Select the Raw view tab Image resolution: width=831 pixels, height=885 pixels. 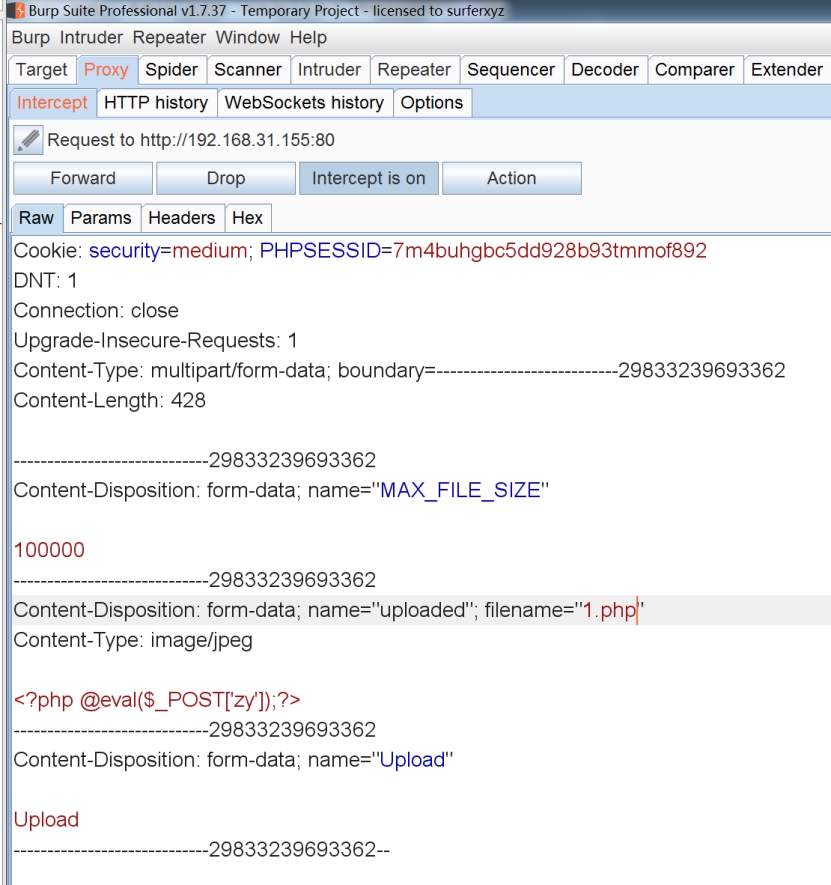tap(37, 218)
